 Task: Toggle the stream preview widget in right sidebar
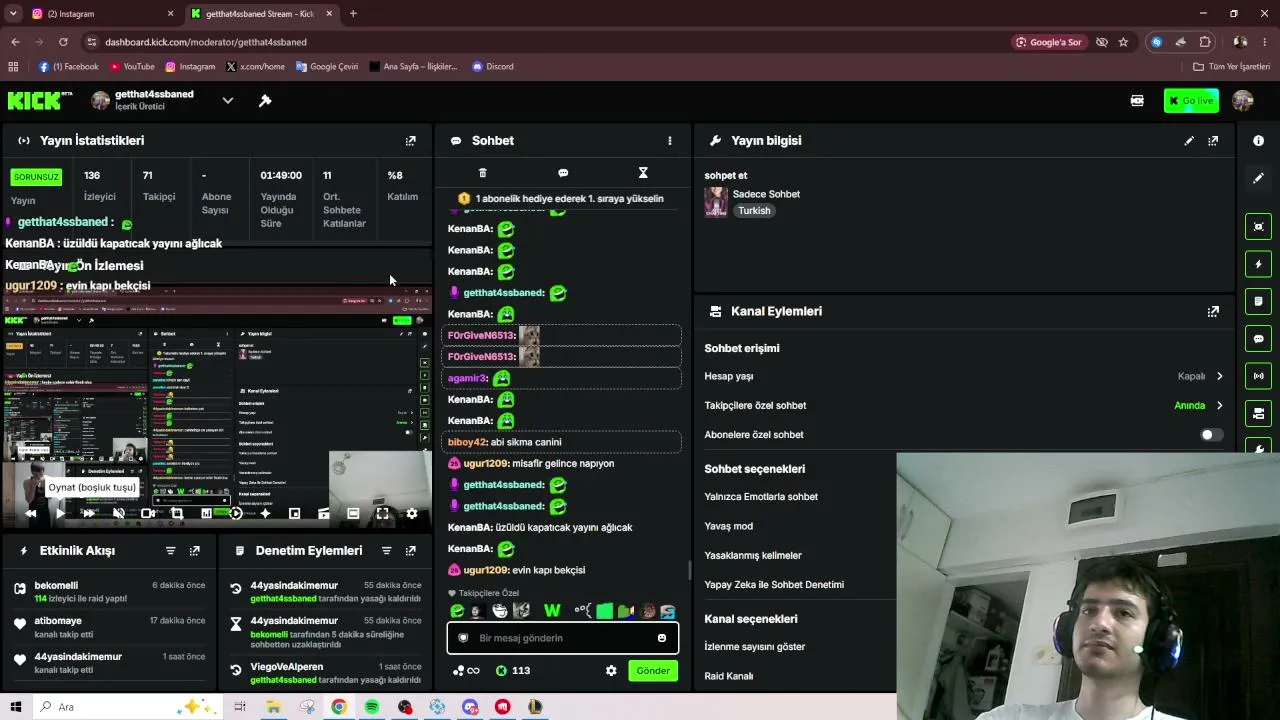click(x=1258, y=227)
